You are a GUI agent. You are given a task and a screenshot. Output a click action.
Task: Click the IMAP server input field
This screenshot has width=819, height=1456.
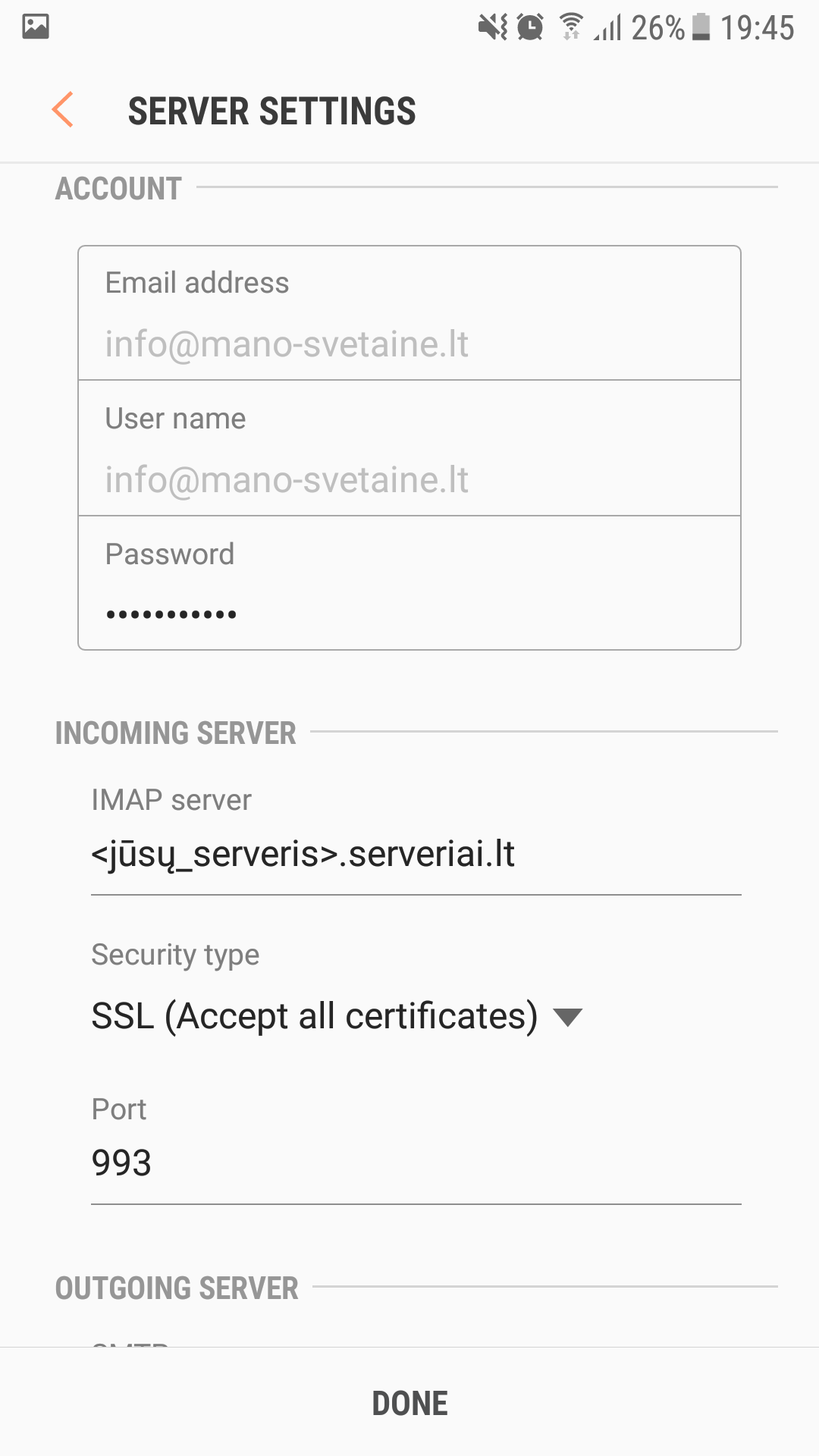[x=416, y=855]
